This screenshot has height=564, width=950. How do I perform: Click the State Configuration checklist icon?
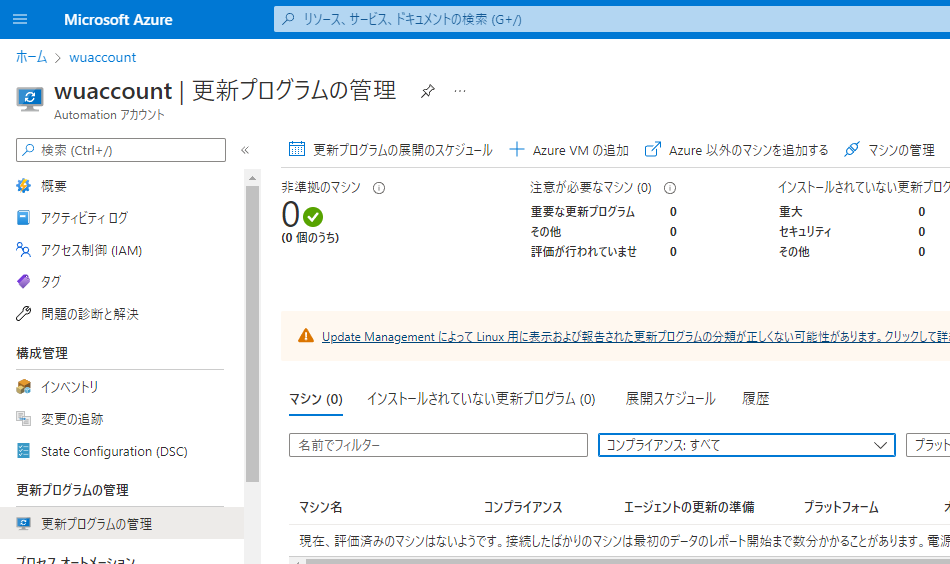coord(24,451)
